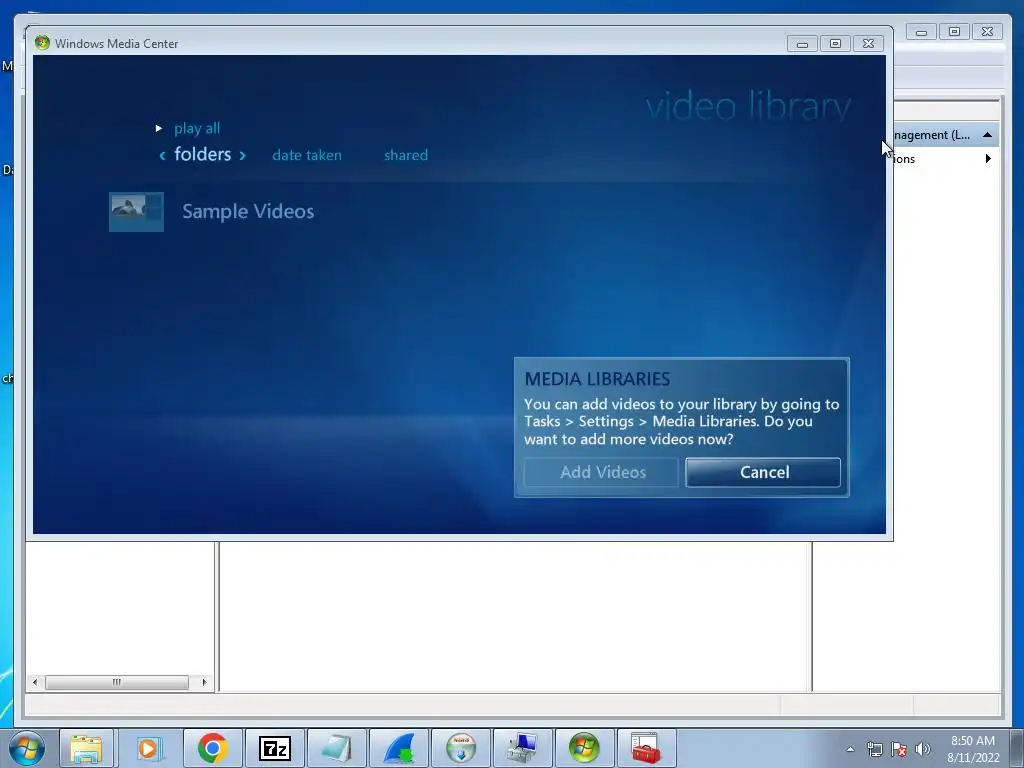Open the Sample Videos thumbnail
1024x768 pixels.
pyautogui.click(x=136, y=212)
